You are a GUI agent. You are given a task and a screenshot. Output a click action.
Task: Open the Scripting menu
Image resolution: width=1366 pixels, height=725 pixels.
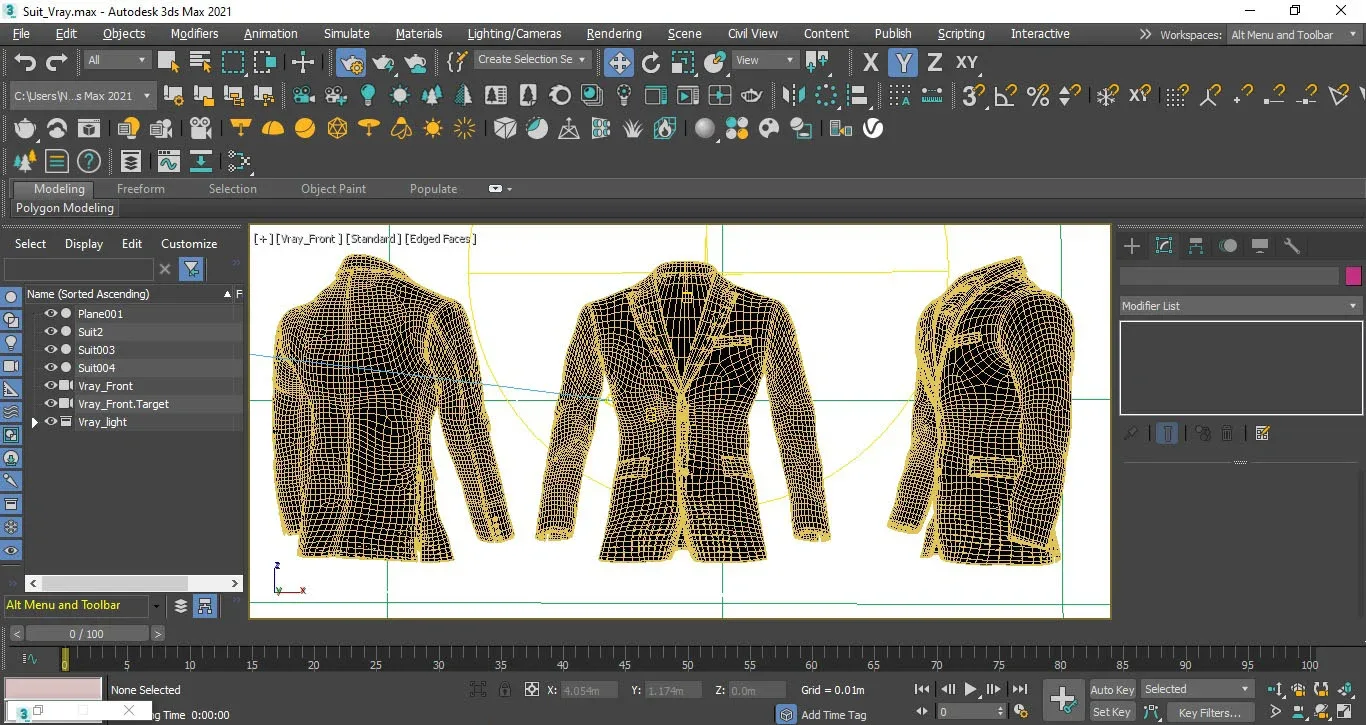[x=961, y=34]
